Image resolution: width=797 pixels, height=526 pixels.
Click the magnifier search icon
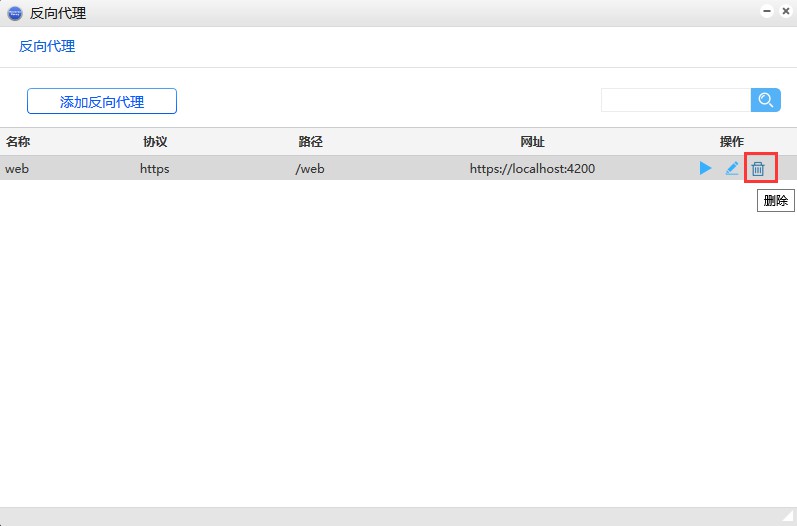tap(765, 100)
